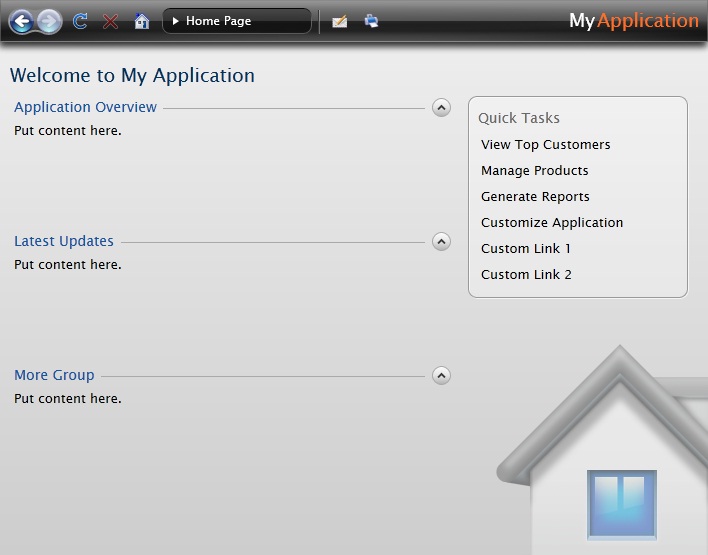Open View Top Customers quick task

pyautogui.click(x=545, y=145)
